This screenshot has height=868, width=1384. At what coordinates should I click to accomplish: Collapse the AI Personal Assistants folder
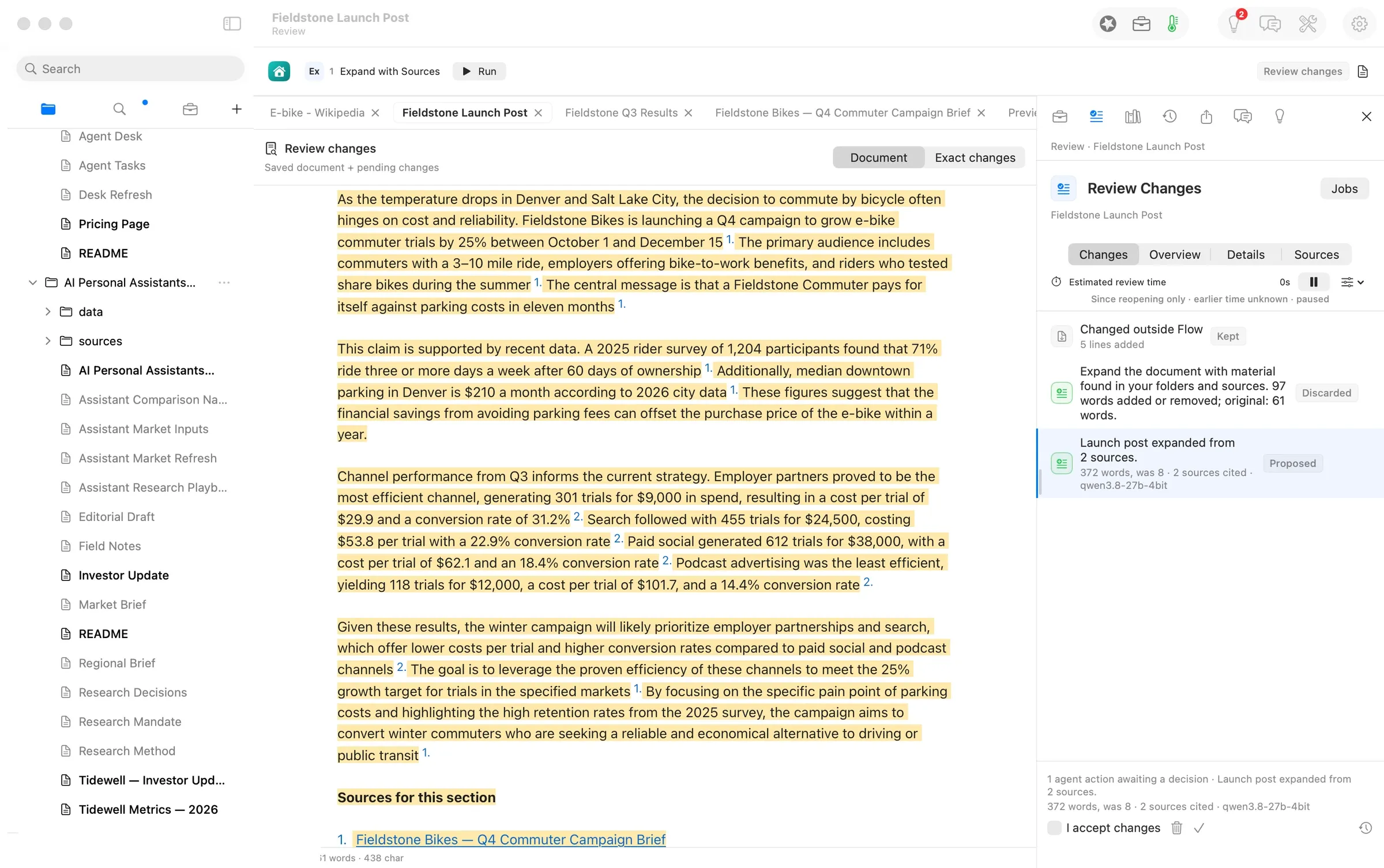pos(33,282)
